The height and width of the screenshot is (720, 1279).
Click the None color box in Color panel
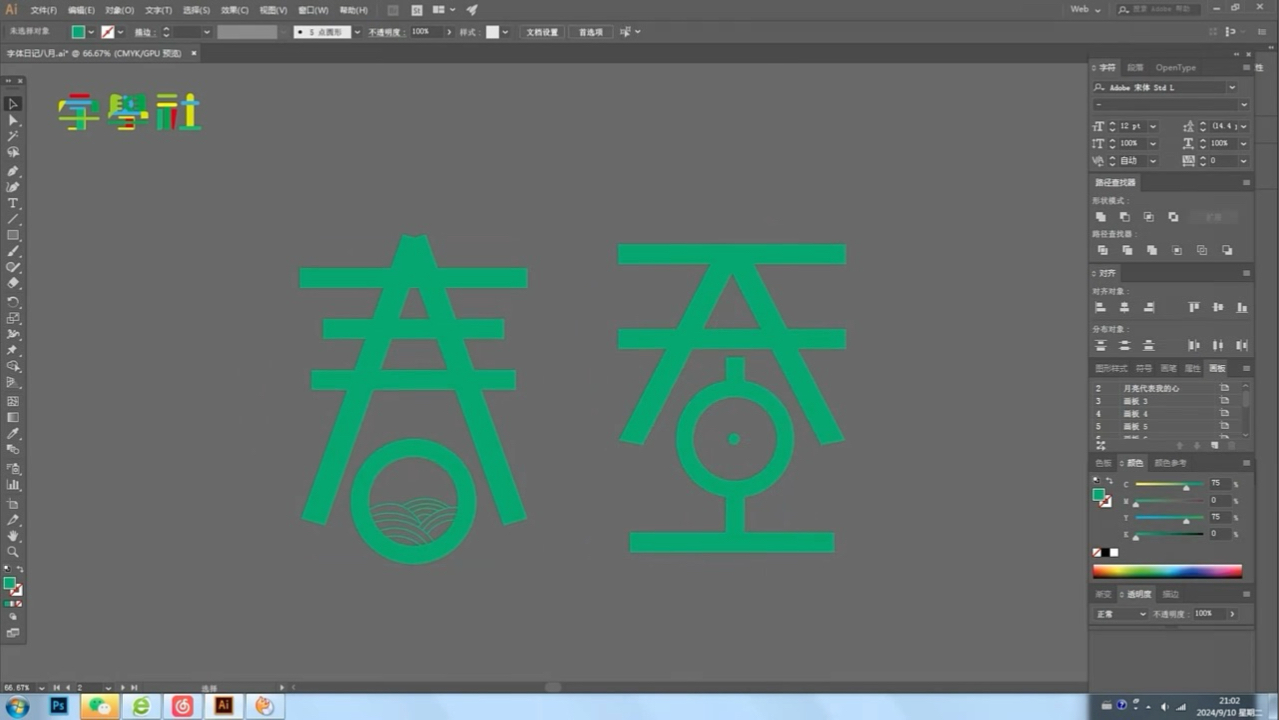click(1097, 552)
